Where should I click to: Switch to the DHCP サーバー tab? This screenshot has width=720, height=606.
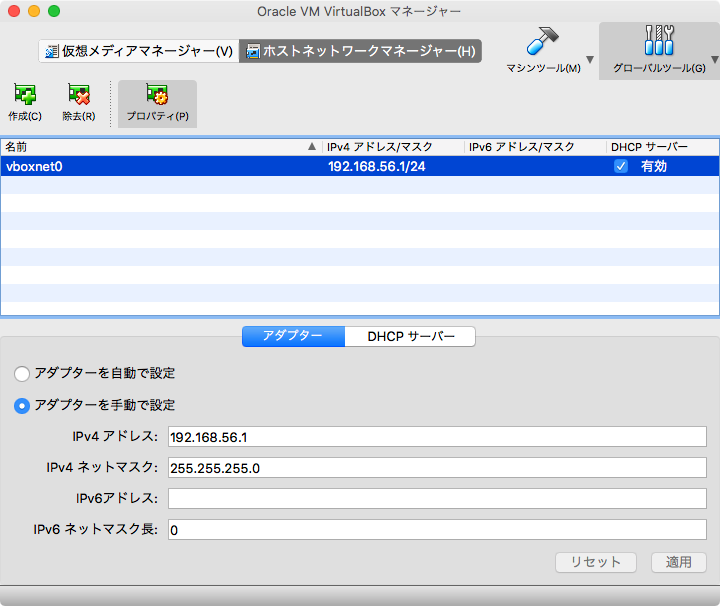(410, 337)
